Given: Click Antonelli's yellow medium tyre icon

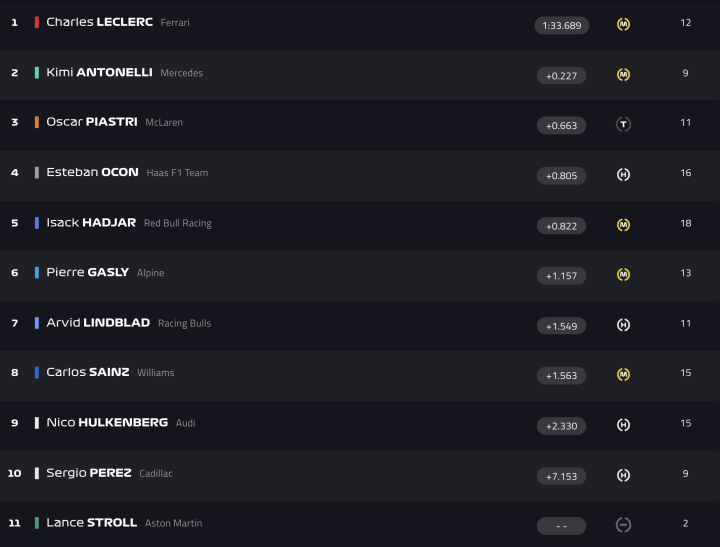Looking at the screenshot, I should [623, 74].
